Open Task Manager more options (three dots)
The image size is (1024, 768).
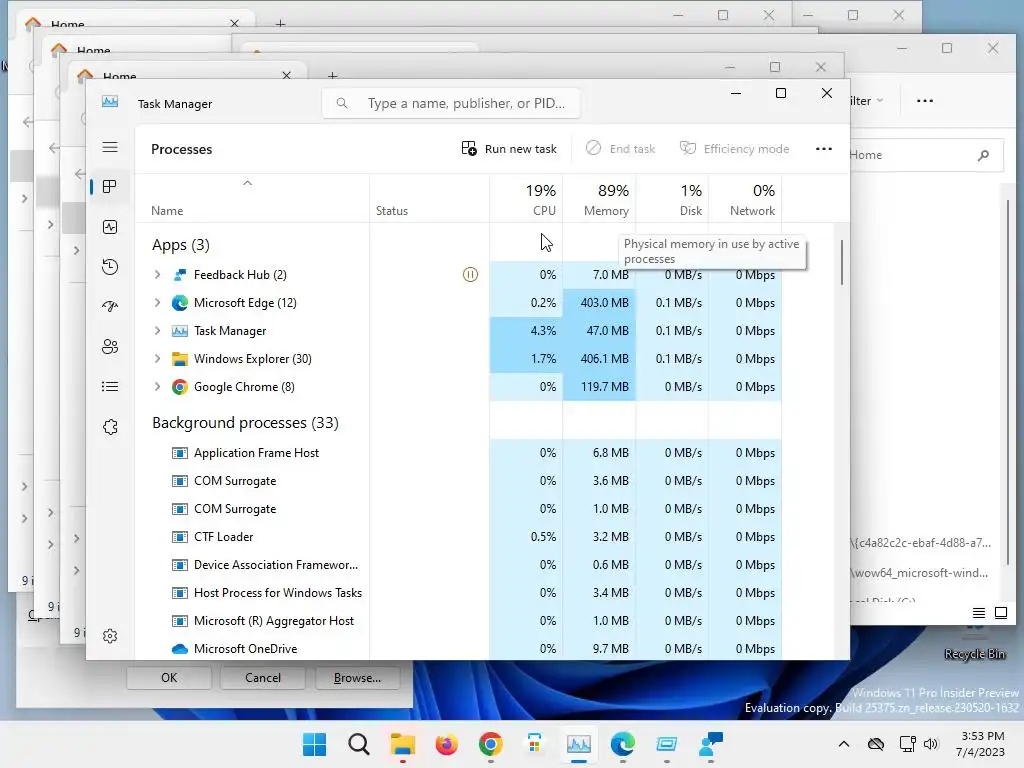(824, 149)
